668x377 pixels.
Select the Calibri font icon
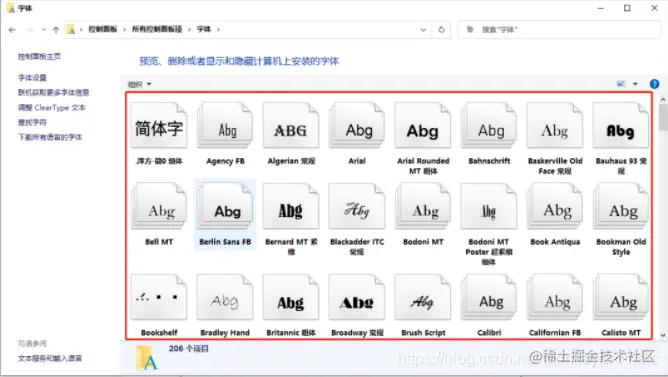point(489,297)
